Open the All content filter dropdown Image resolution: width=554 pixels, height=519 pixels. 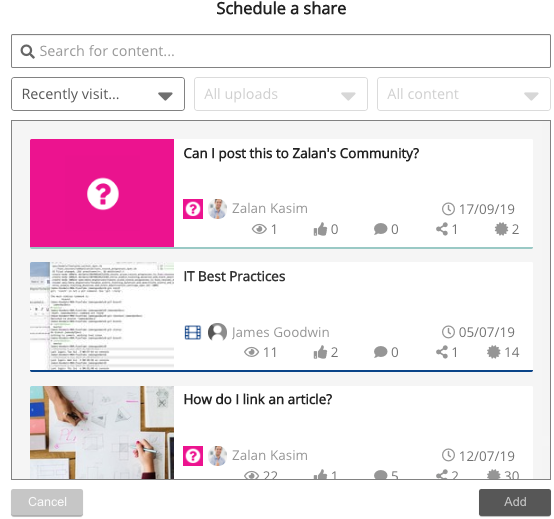point(464,94)
